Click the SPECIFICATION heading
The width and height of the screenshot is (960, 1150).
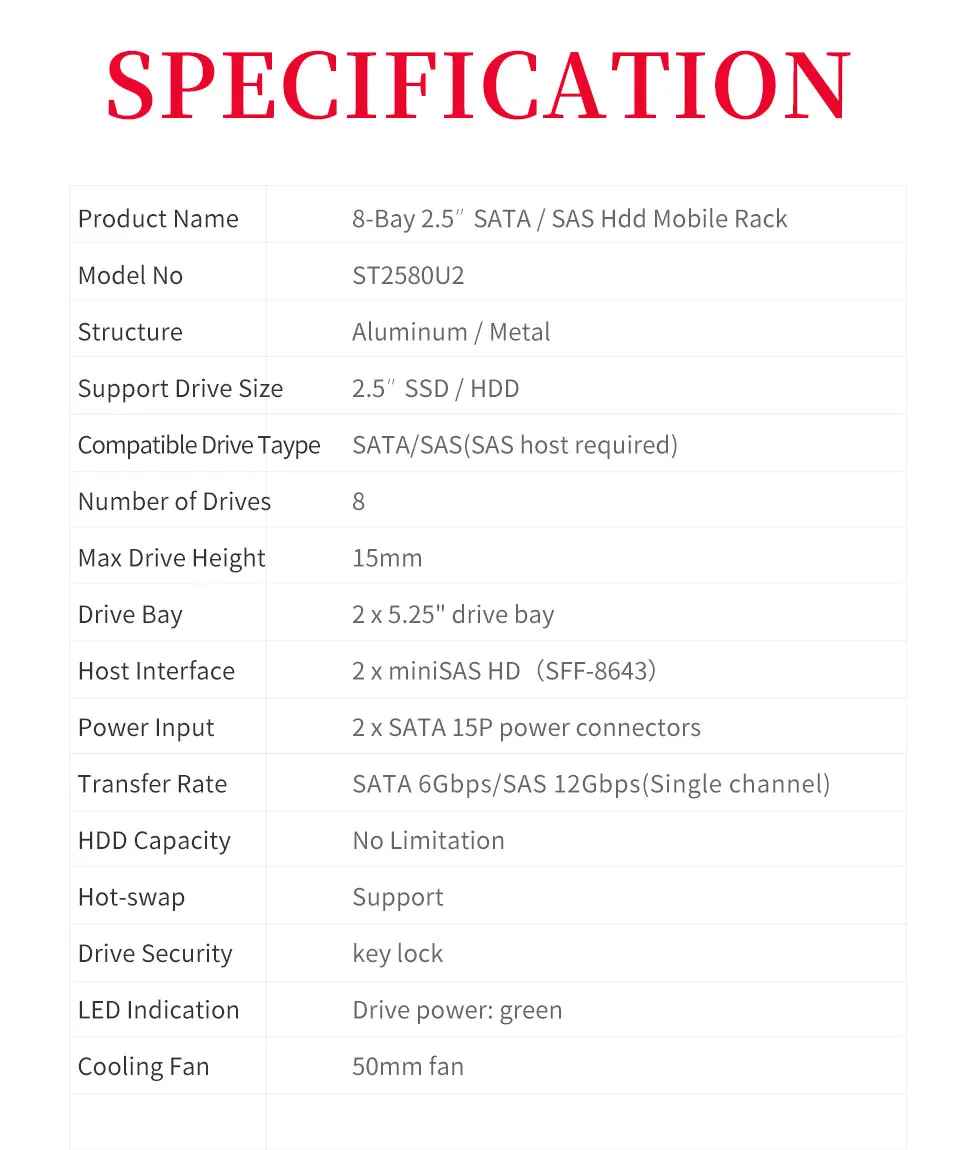pyautogui.click(x=478, y=85)
